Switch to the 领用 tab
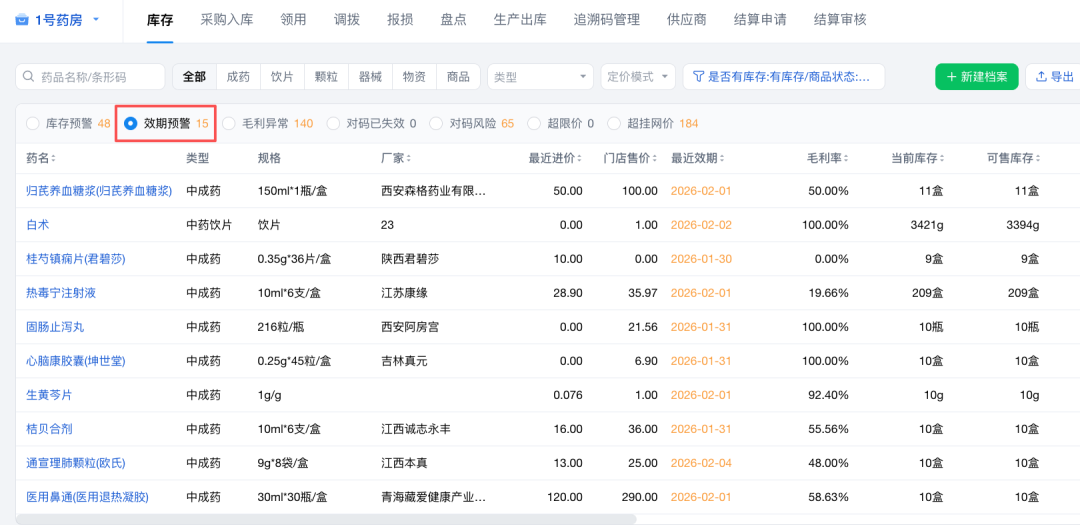1080x525 pixels. click(x=293, y=20)
